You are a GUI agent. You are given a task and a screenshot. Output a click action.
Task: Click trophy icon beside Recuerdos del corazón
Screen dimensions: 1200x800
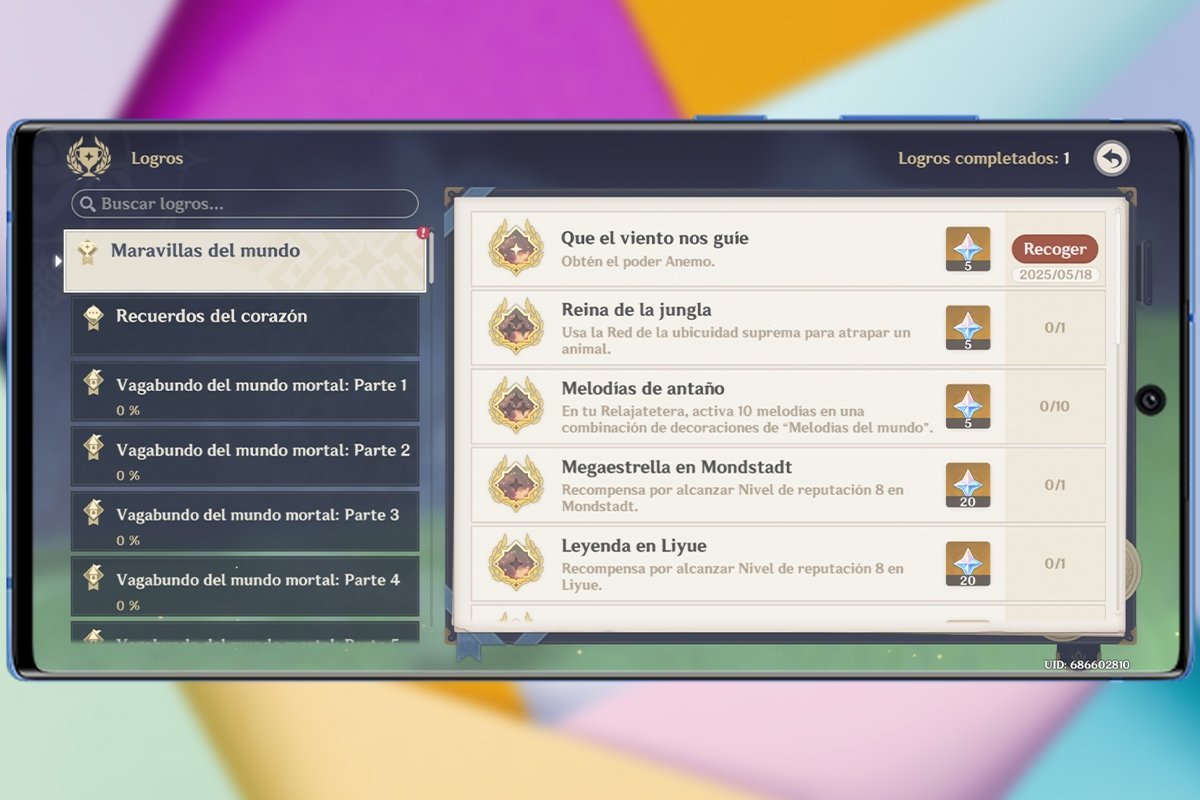[93, 317]
